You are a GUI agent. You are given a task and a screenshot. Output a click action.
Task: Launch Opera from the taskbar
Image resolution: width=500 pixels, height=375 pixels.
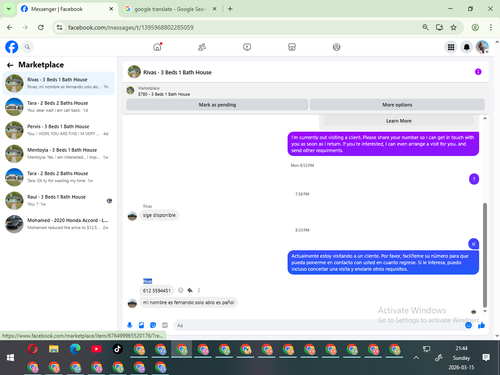[x=32, y=349]
